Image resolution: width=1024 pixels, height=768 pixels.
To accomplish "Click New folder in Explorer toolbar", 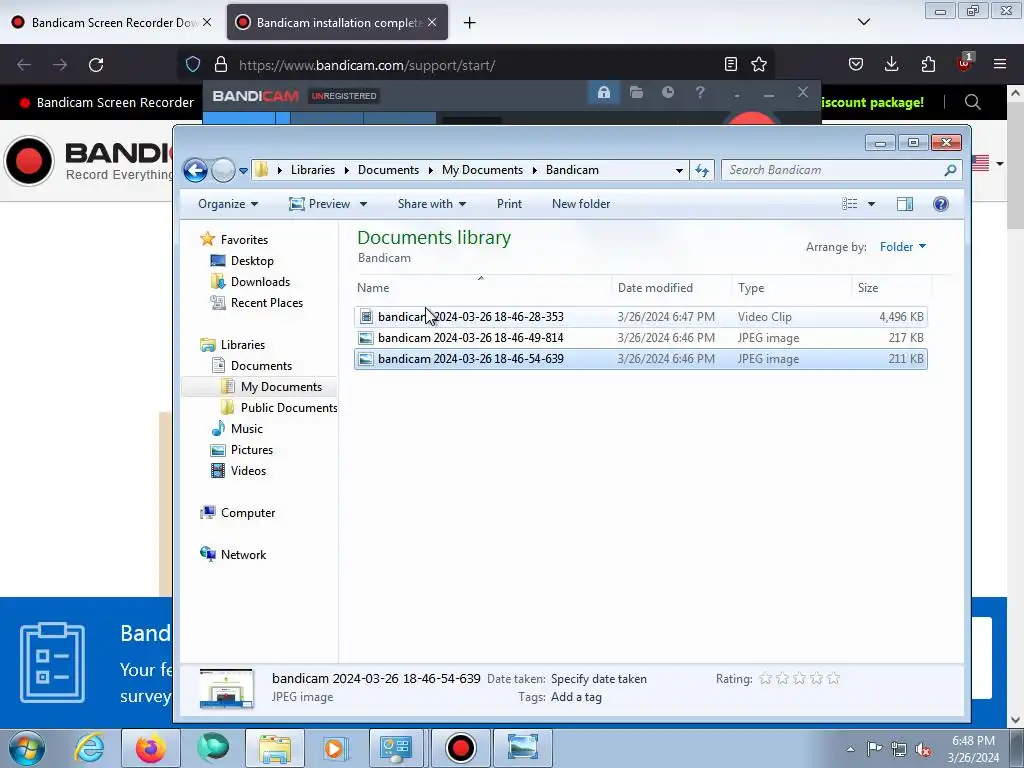I will 581,204.
